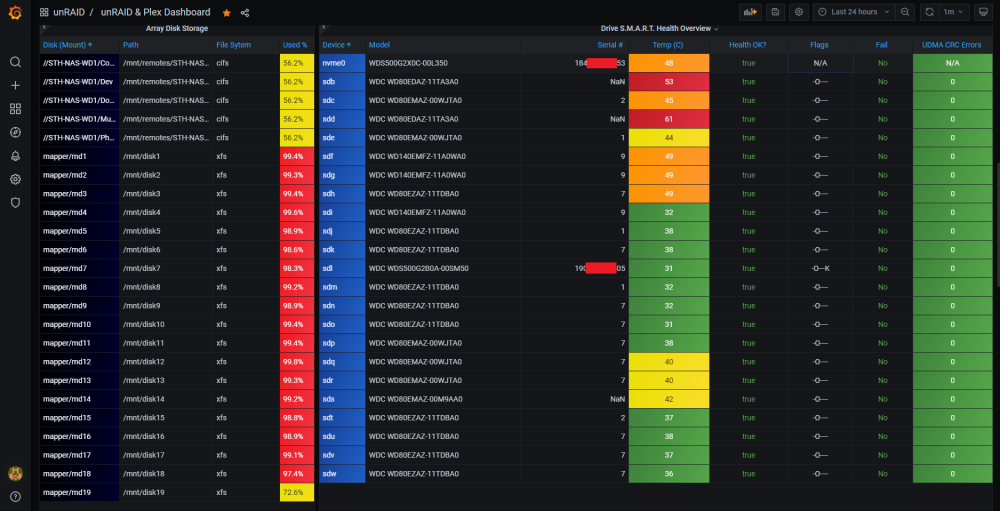The image size is (1000, 511).
Task: Click the N/A flags cell for nvme0
Action: click(x=820, y=63)
